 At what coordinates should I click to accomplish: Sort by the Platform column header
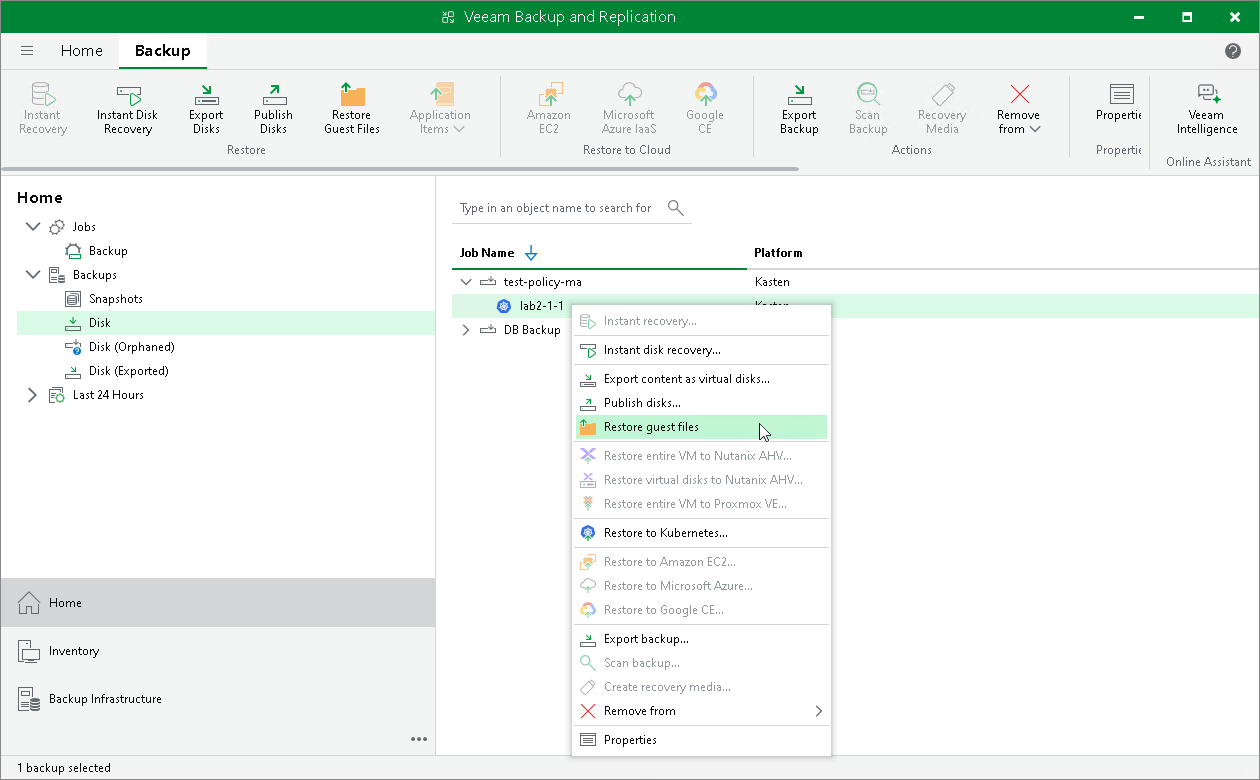(x=778, y=253)
